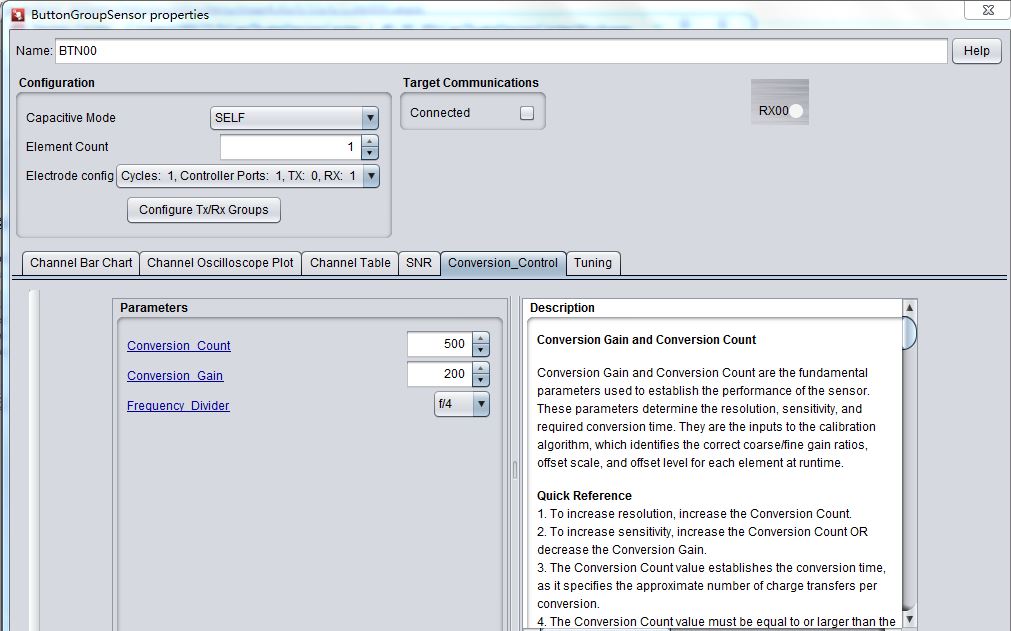Click Configure Tx/Rx Groups button
The height and width of the screenshot is (631, 1011).
click(x=204, y=210)
